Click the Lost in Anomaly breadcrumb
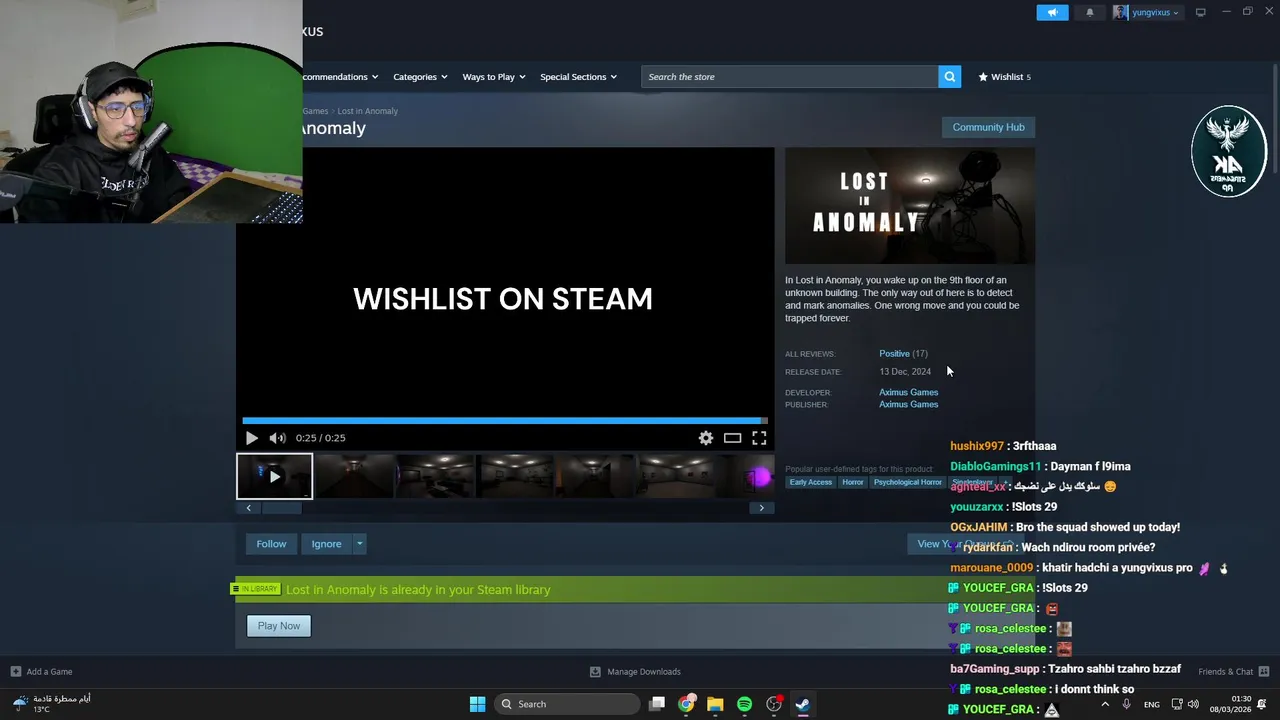Viewport: 1280px width, 720px height. 367,111
